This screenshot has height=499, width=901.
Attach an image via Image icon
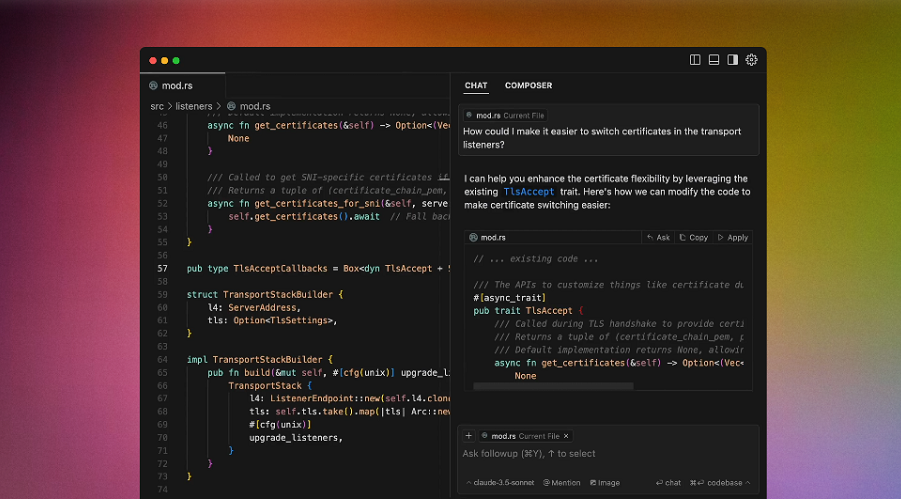click(604, 483)
